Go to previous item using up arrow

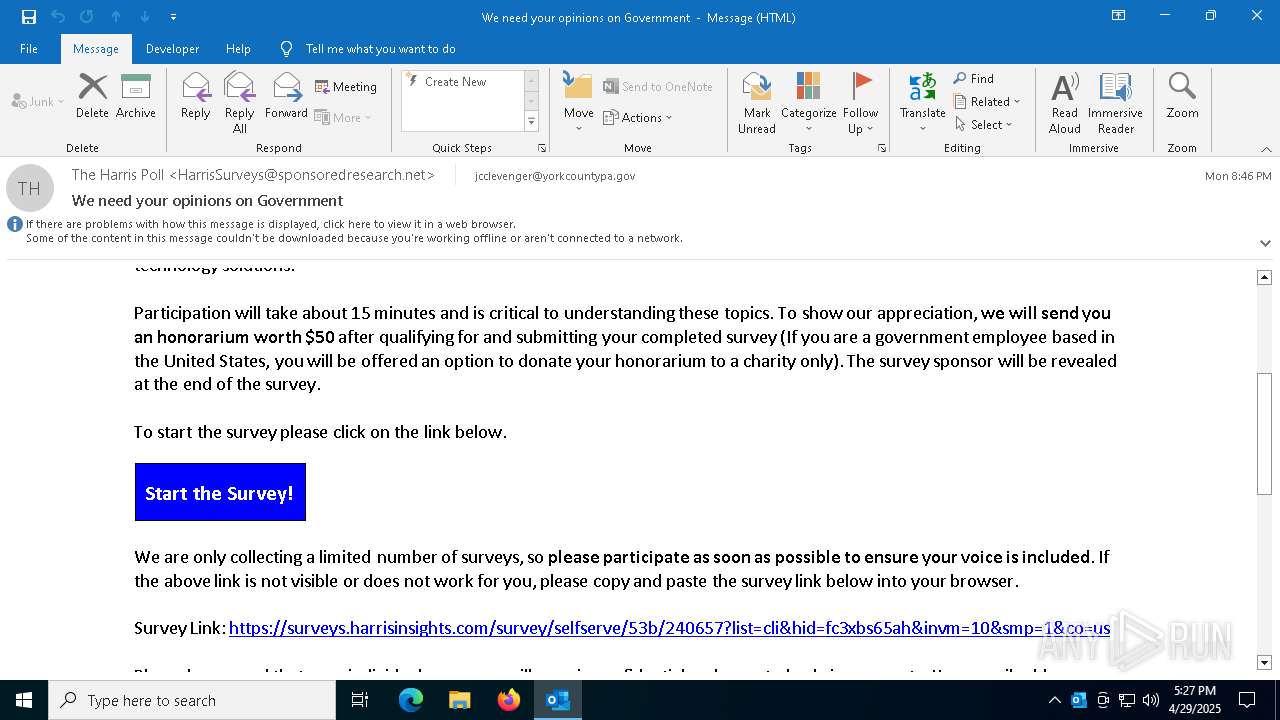click(116, 17)
